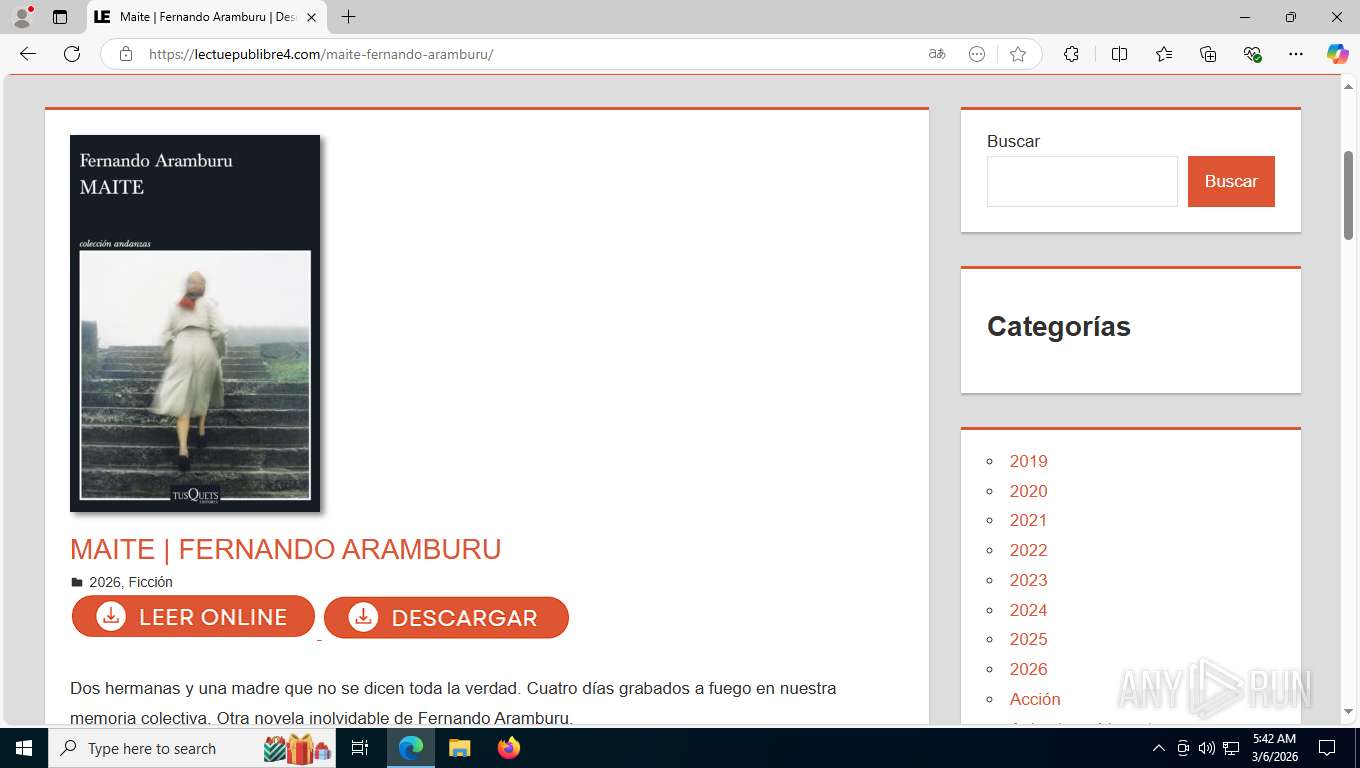Launch the Copilot sidebar icon

pos(1337,54)
